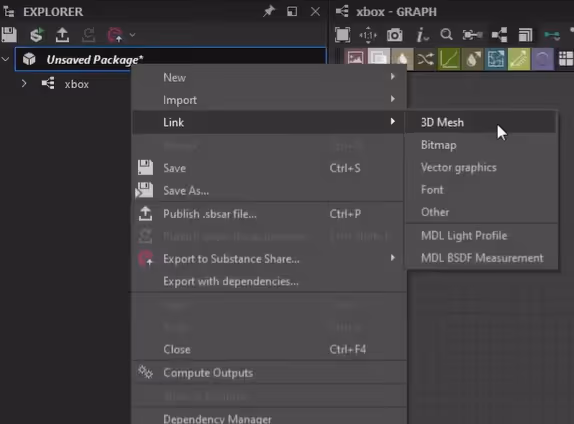
Task: Link an MDL BSDF Measurement
Action: point(481,258)
